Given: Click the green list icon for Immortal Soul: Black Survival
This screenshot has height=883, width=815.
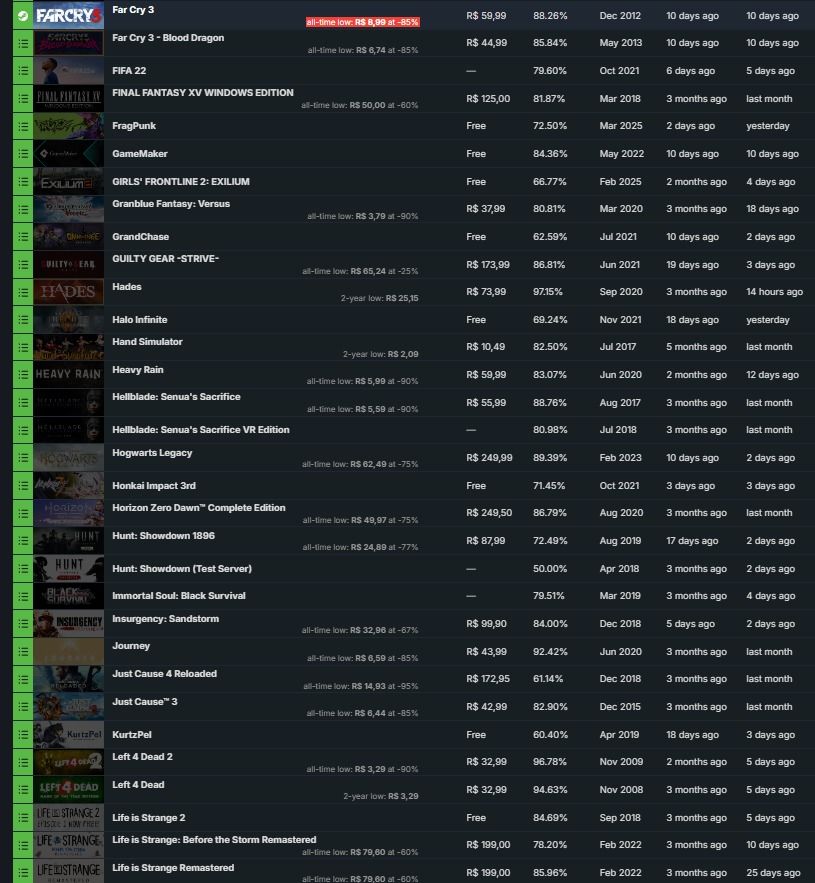Looking at the screenshot, I should pos(23,596).
